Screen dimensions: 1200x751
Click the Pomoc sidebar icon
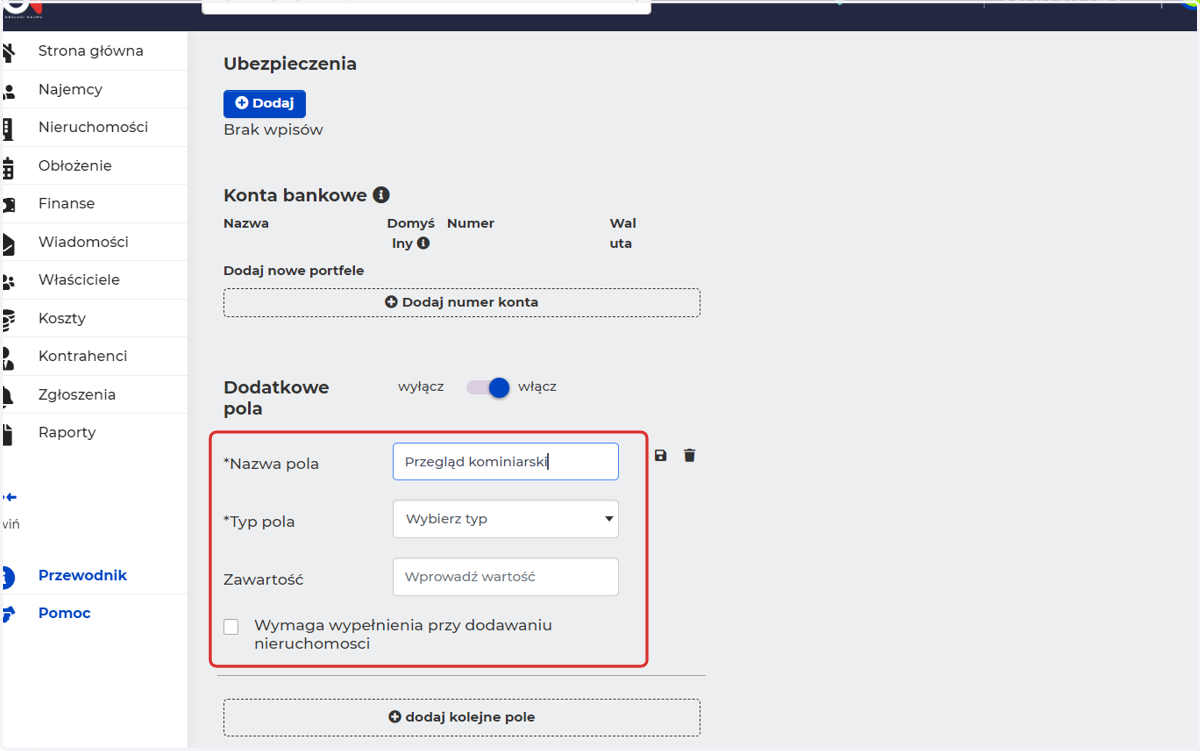(9, 614)
